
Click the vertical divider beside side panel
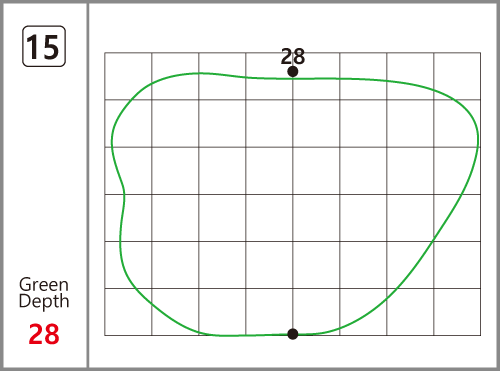click(88, 185)
